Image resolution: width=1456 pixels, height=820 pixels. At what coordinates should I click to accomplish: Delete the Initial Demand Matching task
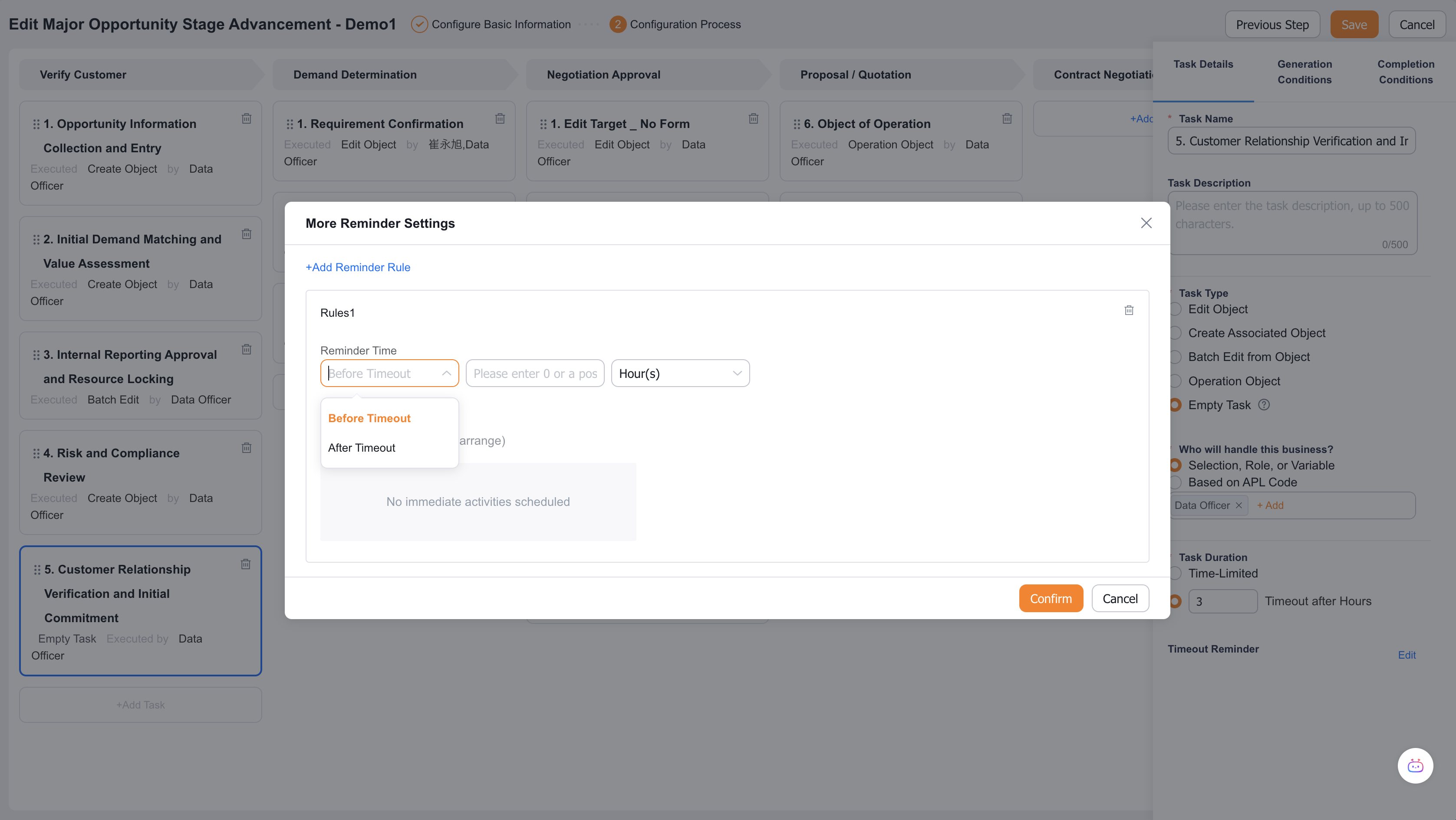(x=247, y=234)
